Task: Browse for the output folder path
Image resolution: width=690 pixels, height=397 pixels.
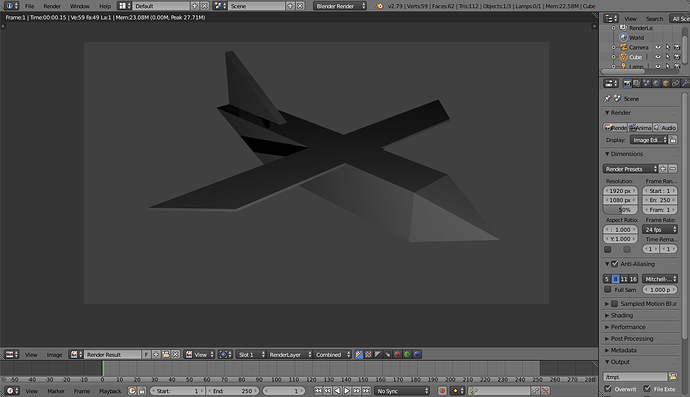Action: coord(672,376)
